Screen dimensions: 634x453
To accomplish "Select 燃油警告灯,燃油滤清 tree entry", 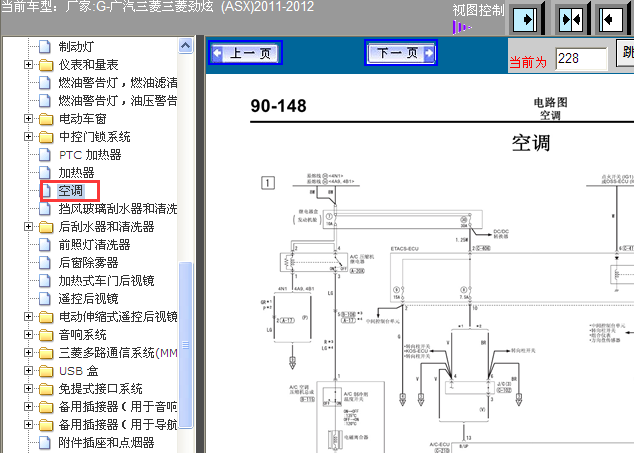I will click(118, 83).
